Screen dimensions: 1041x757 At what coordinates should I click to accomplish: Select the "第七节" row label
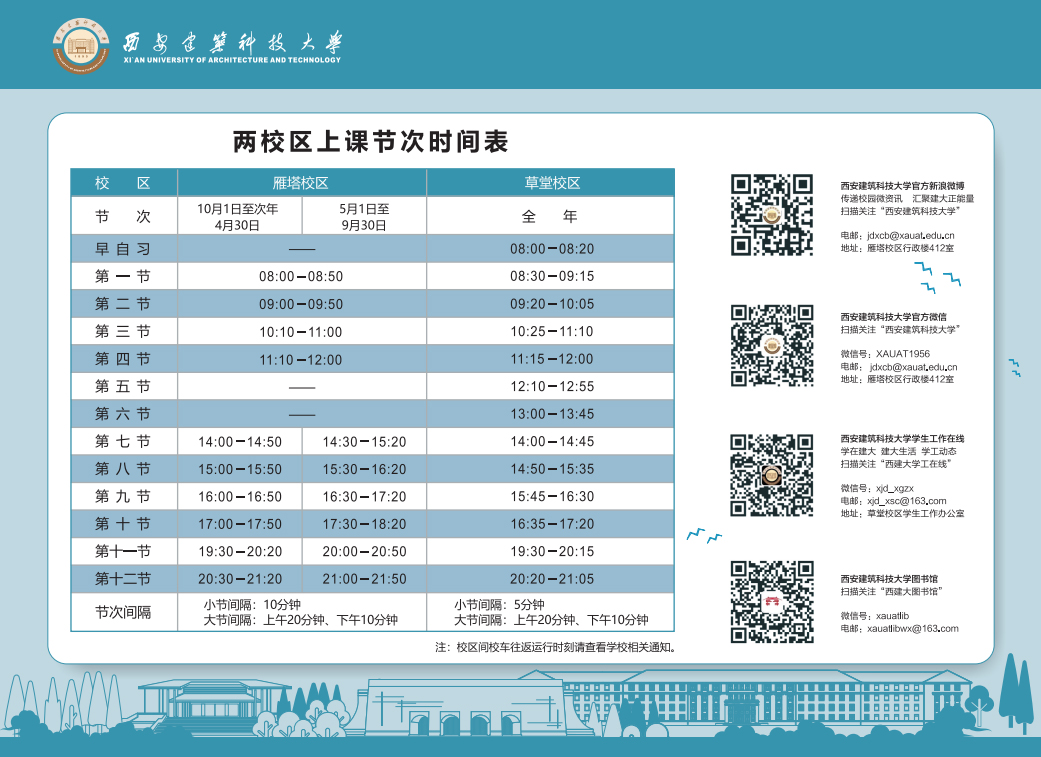click(x=123, y=442)
